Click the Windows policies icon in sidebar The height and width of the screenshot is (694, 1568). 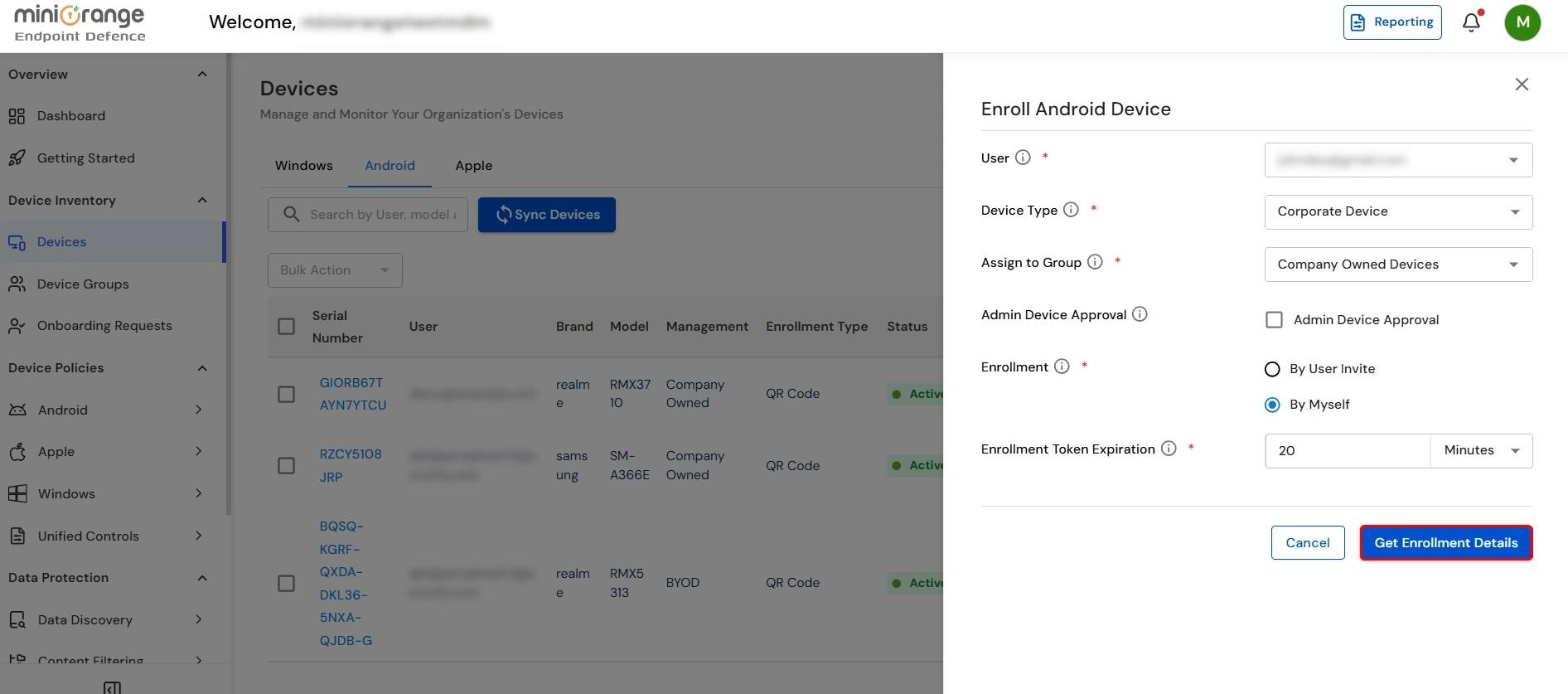[x=17, y=493]
